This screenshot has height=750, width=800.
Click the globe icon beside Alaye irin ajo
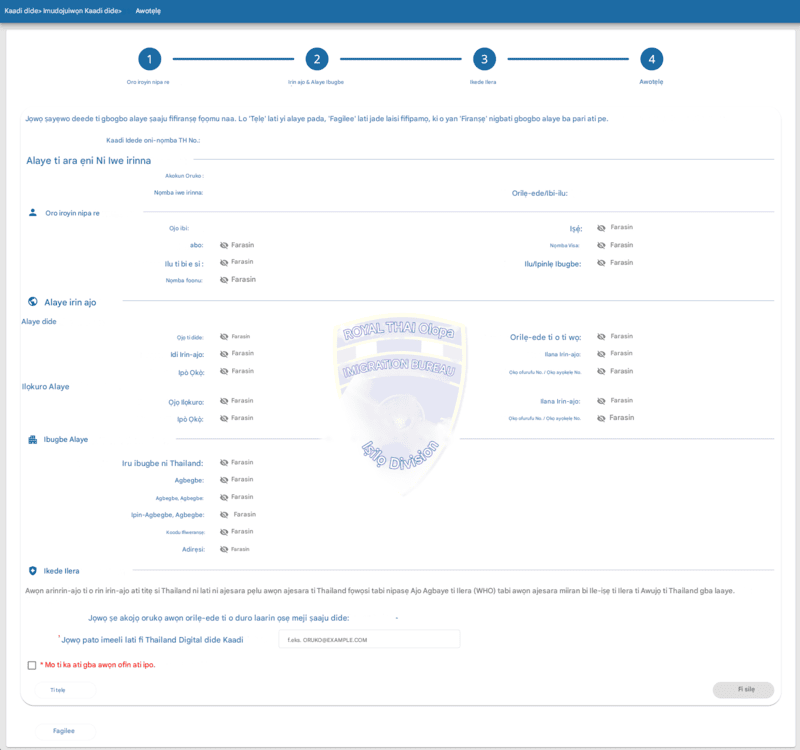(x=33, y=302)
